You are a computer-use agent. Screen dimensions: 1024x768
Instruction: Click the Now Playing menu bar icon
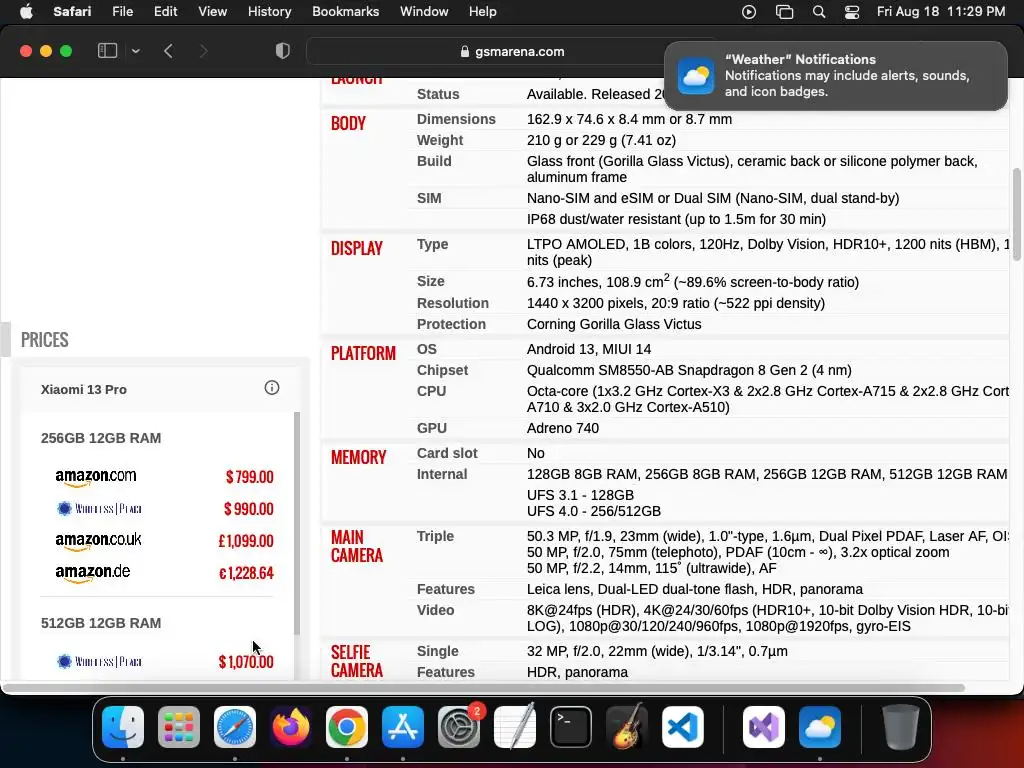pyautogui.click(x=749, y=12)
